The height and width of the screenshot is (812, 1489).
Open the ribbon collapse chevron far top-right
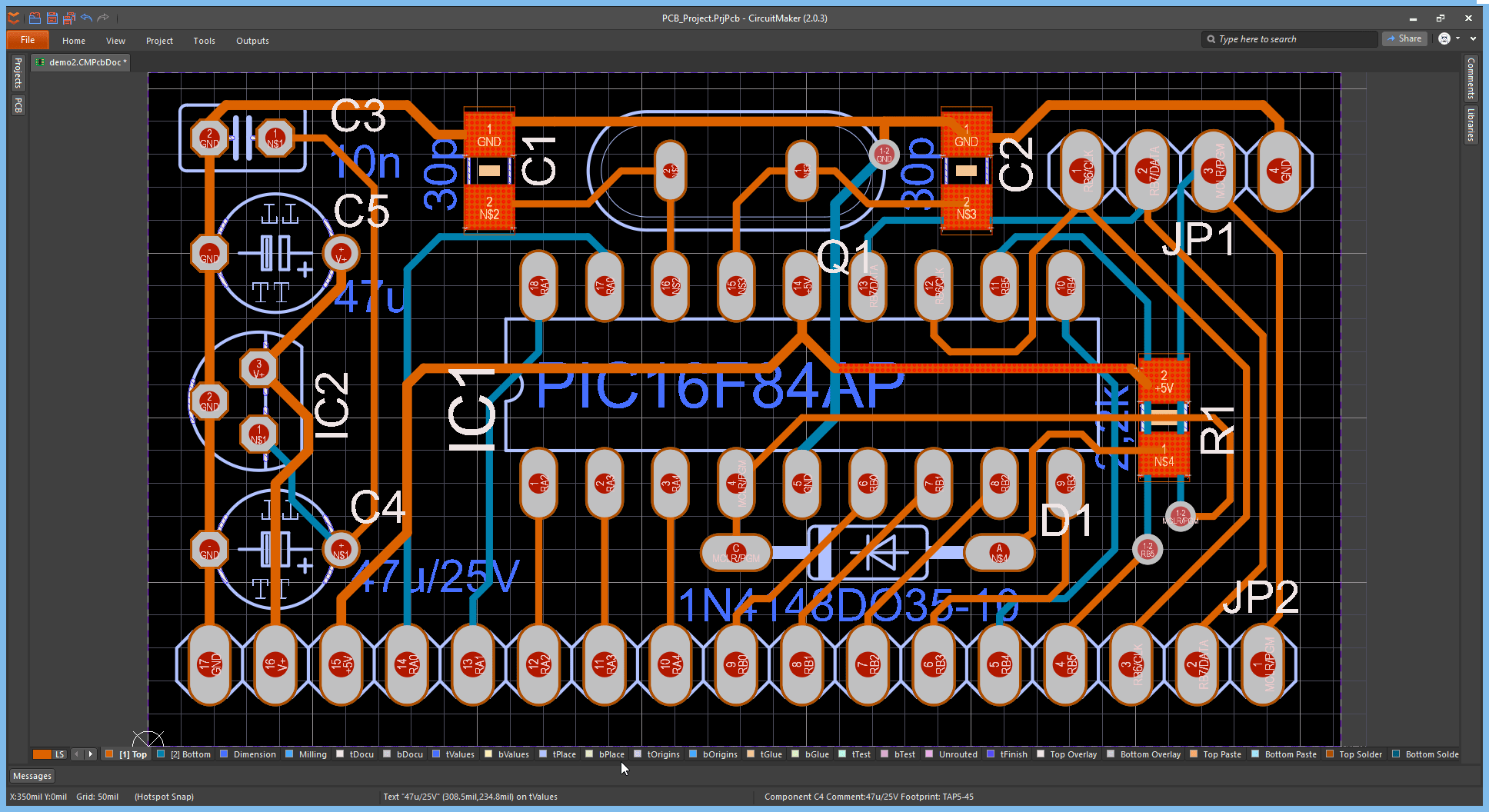(x=1474, y=38)
